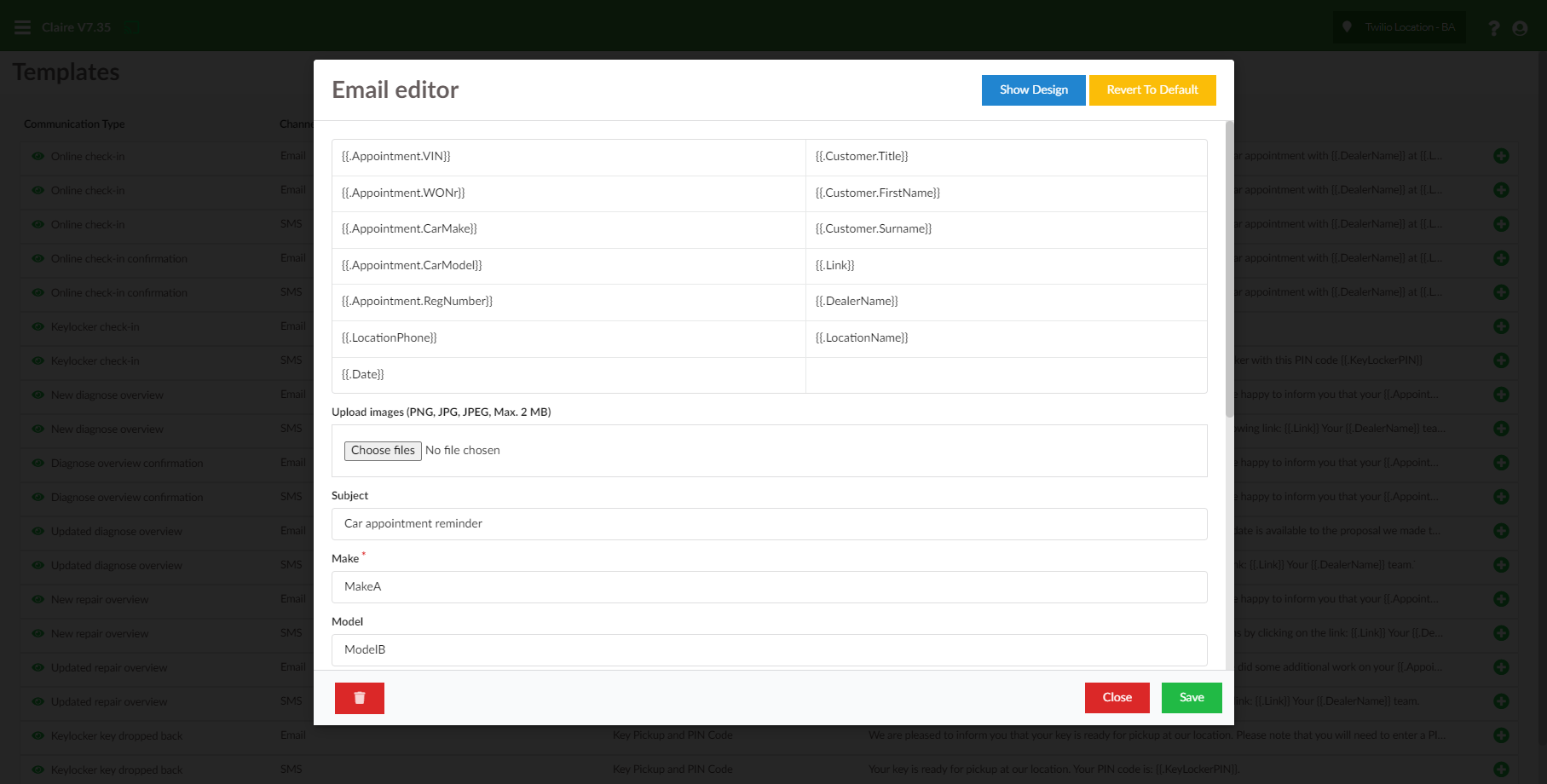Screen dimensions: 1547x784
Task: Open the user account icon
Action: (x=1520, y=28)
